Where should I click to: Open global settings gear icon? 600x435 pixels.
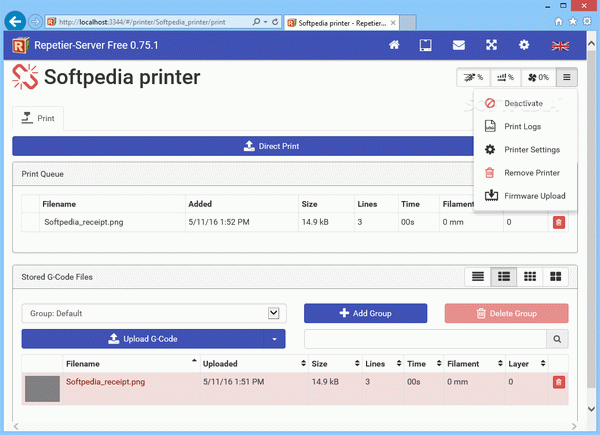[524, 45]
